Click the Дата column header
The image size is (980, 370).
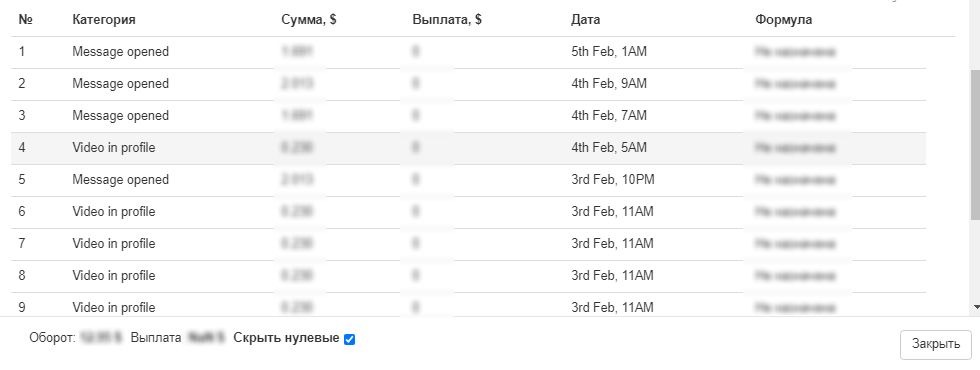pyautogui.click(x=586, y=19)
